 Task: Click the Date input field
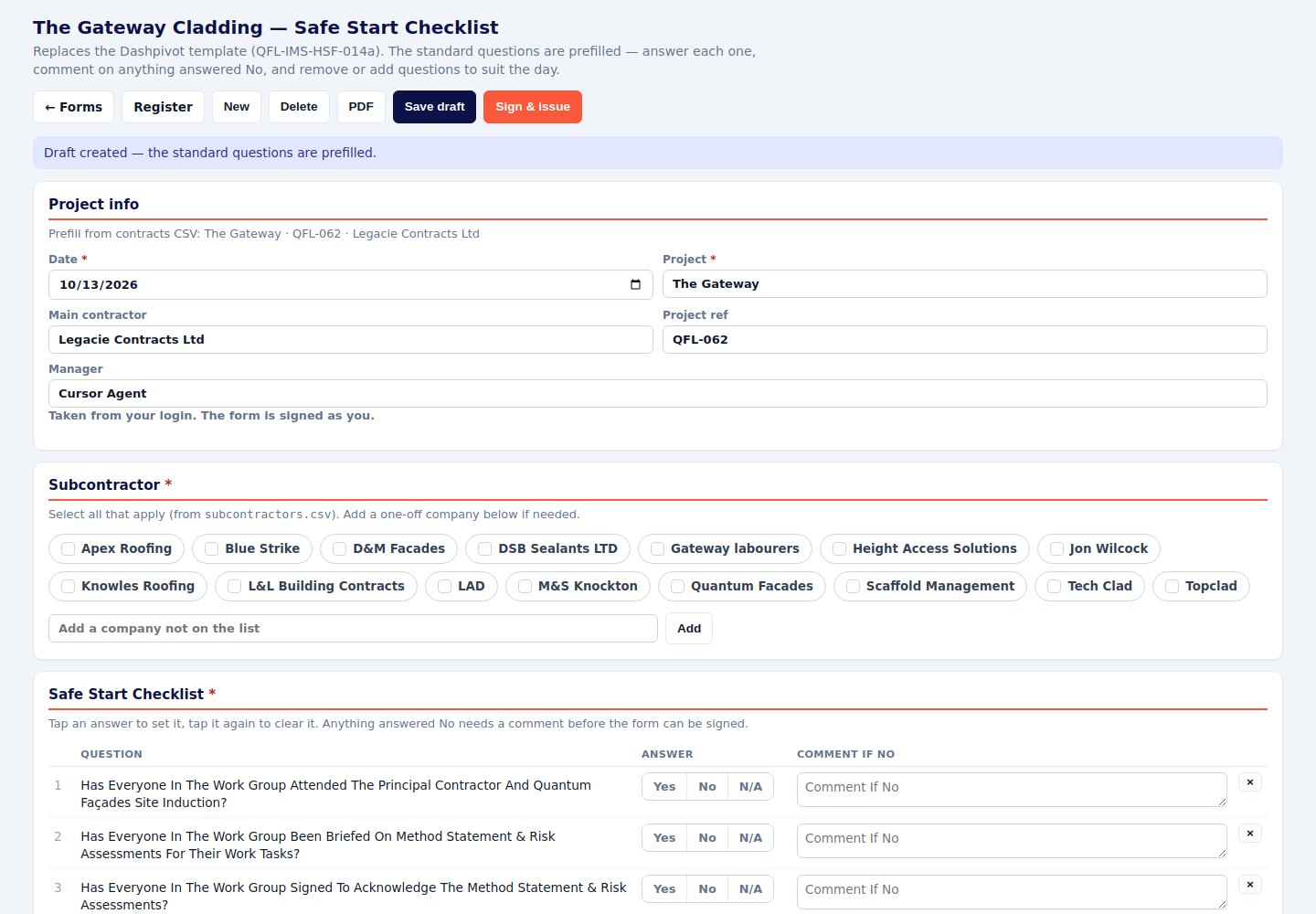(x=351, y=285)
